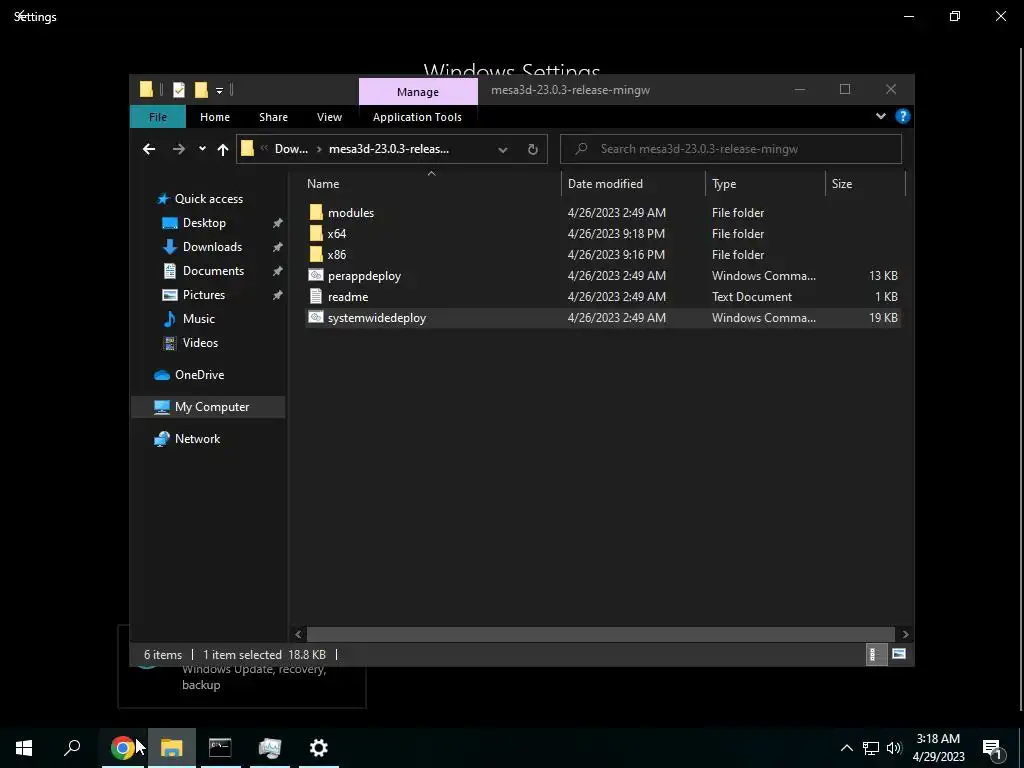Select the x86 folder icon

click(x=316, y=254)
